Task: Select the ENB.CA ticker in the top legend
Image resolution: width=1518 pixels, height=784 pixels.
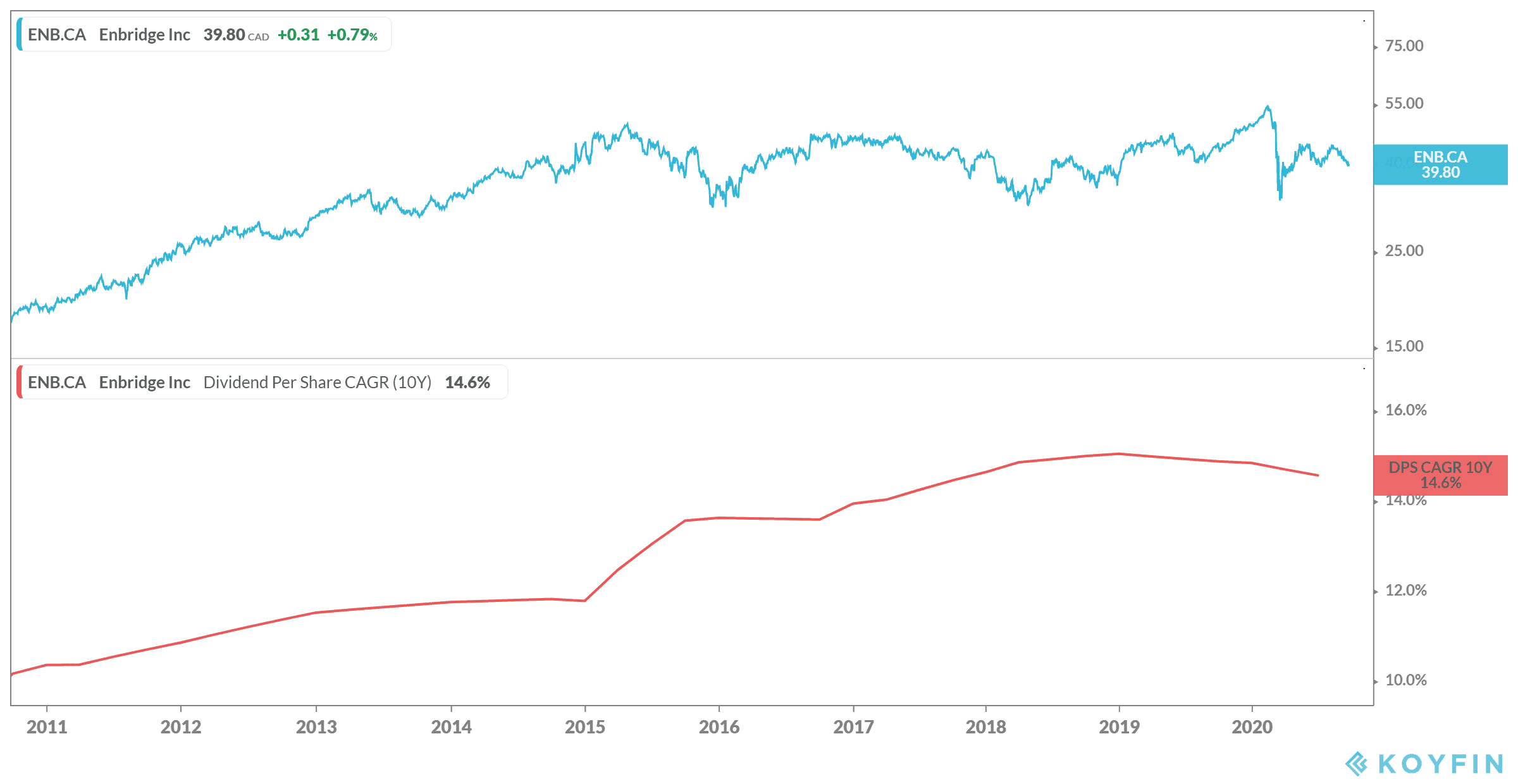Action: tap(57, 35)
